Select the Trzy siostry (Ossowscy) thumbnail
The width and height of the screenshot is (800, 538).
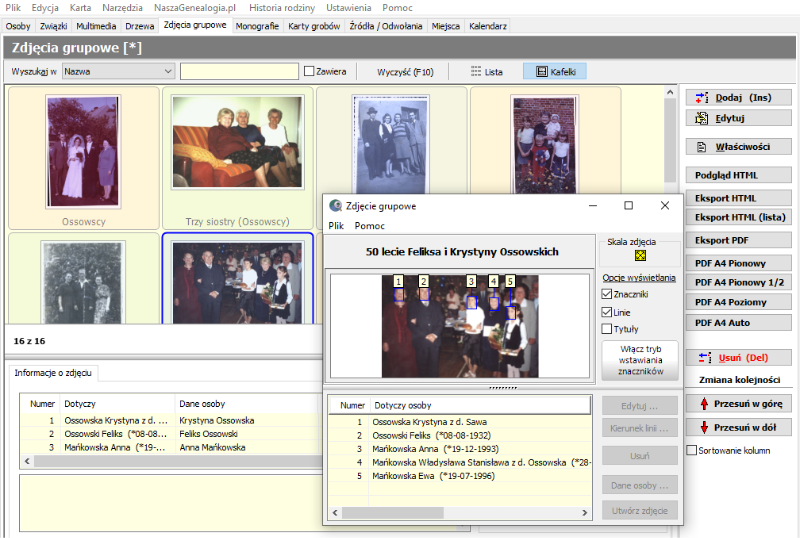coord(237,158)
